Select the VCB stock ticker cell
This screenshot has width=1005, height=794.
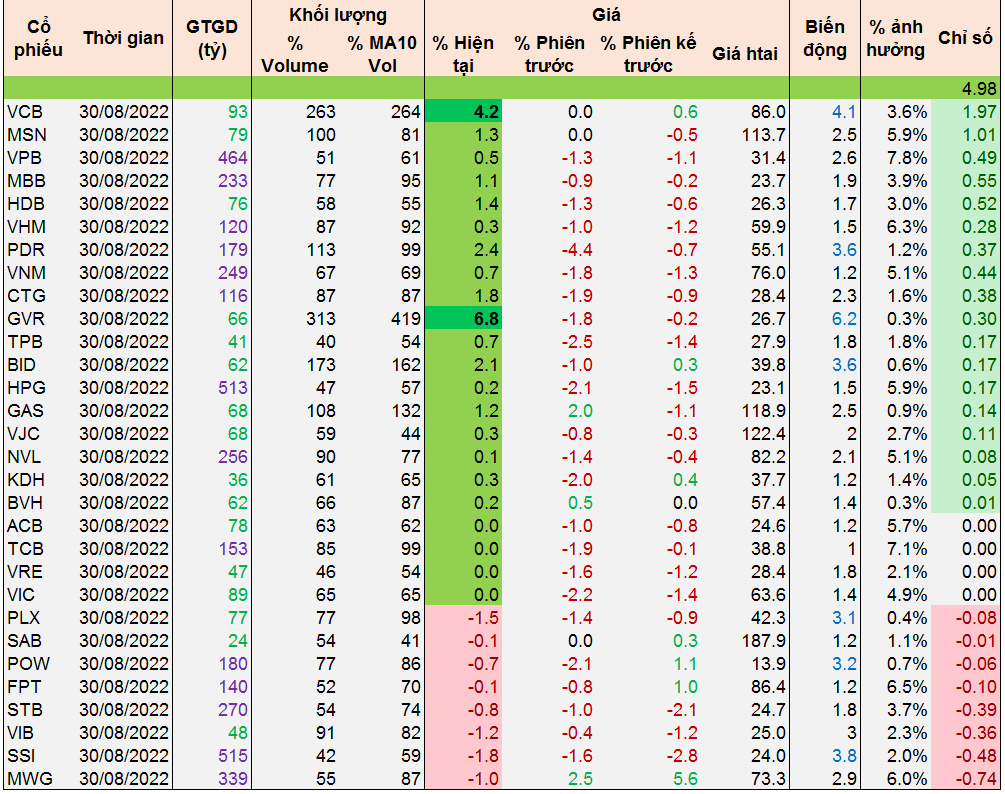pos(24,112)
